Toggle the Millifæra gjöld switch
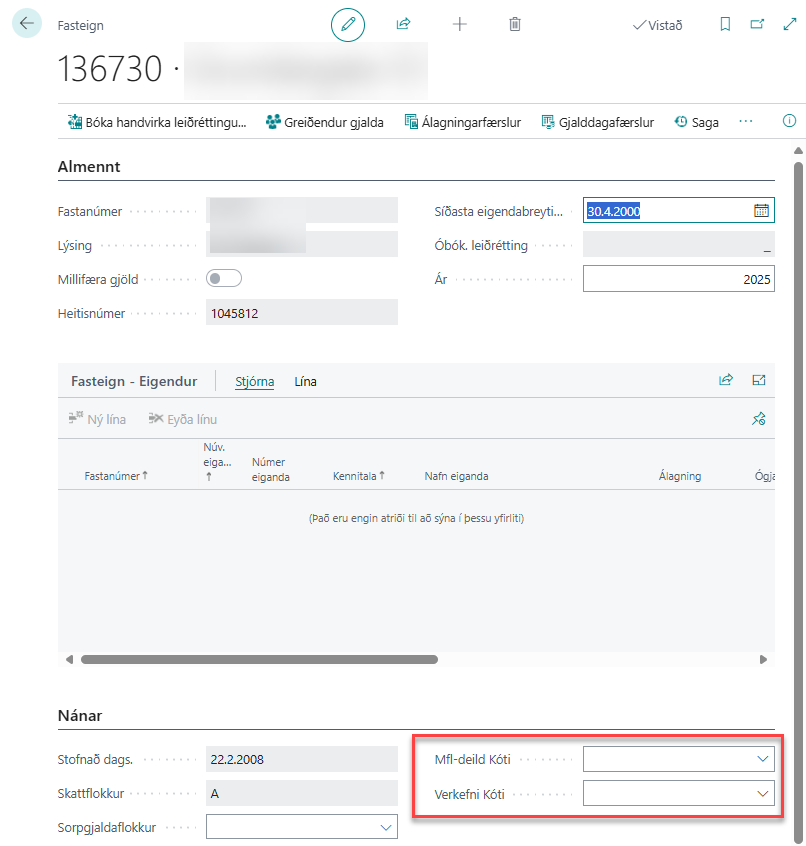 pos(223,278)
